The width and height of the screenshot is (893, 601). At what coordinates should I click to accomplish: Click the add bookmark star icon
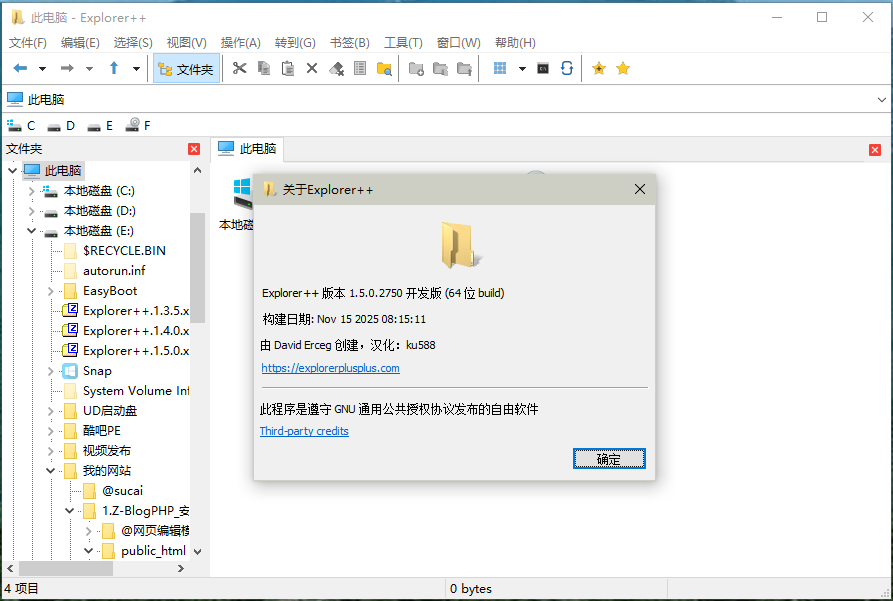(x=599, y=69)
